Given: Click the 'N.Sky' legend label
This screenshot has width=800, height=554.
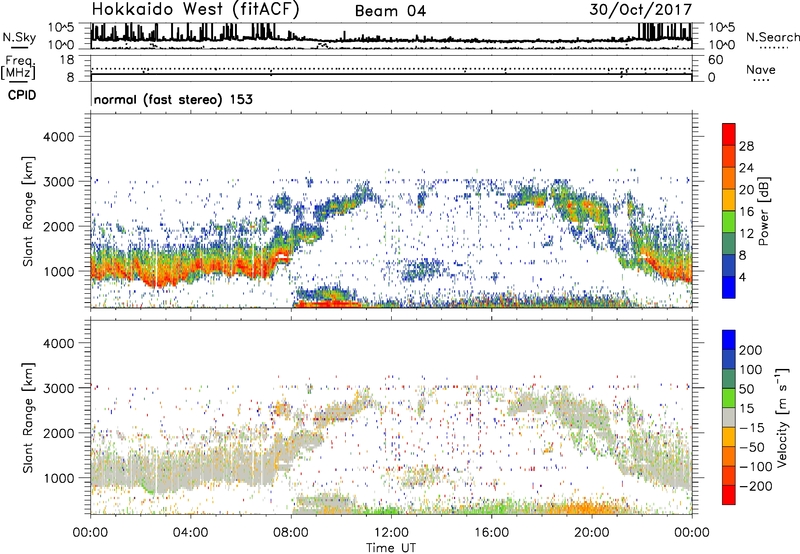Looking at the screenshot, I should coord(19,37).
